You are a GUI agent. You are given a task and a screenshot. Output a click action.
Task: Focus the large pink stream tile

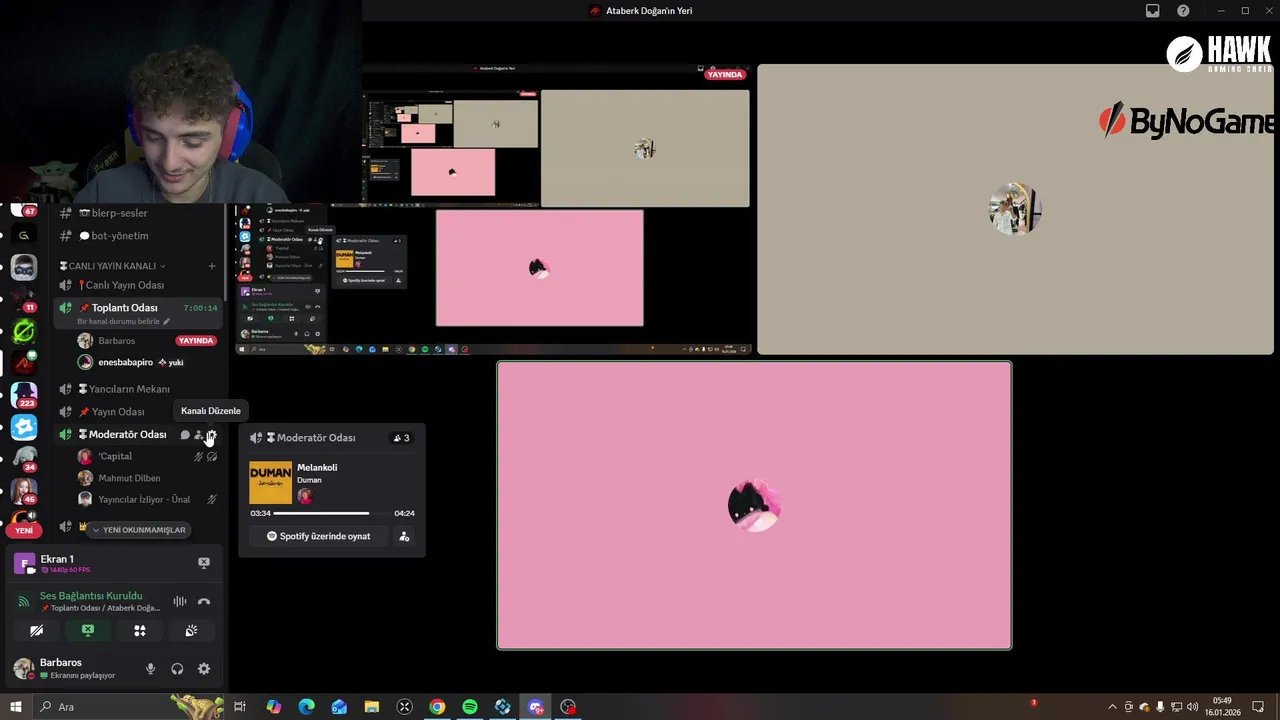pyautogui.click(x=754, y=505)
